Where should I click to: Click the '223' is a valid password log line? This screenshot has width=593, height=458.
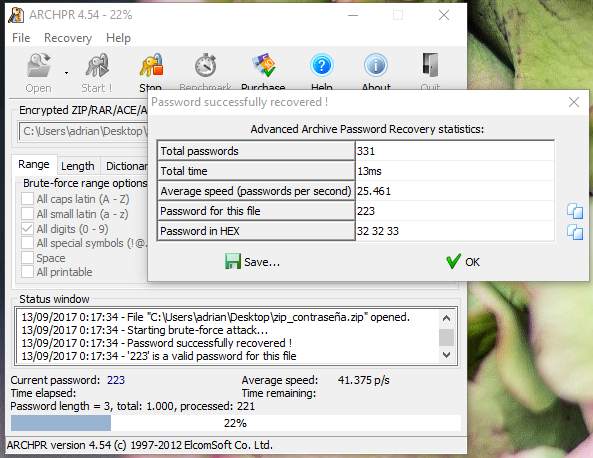159,356
